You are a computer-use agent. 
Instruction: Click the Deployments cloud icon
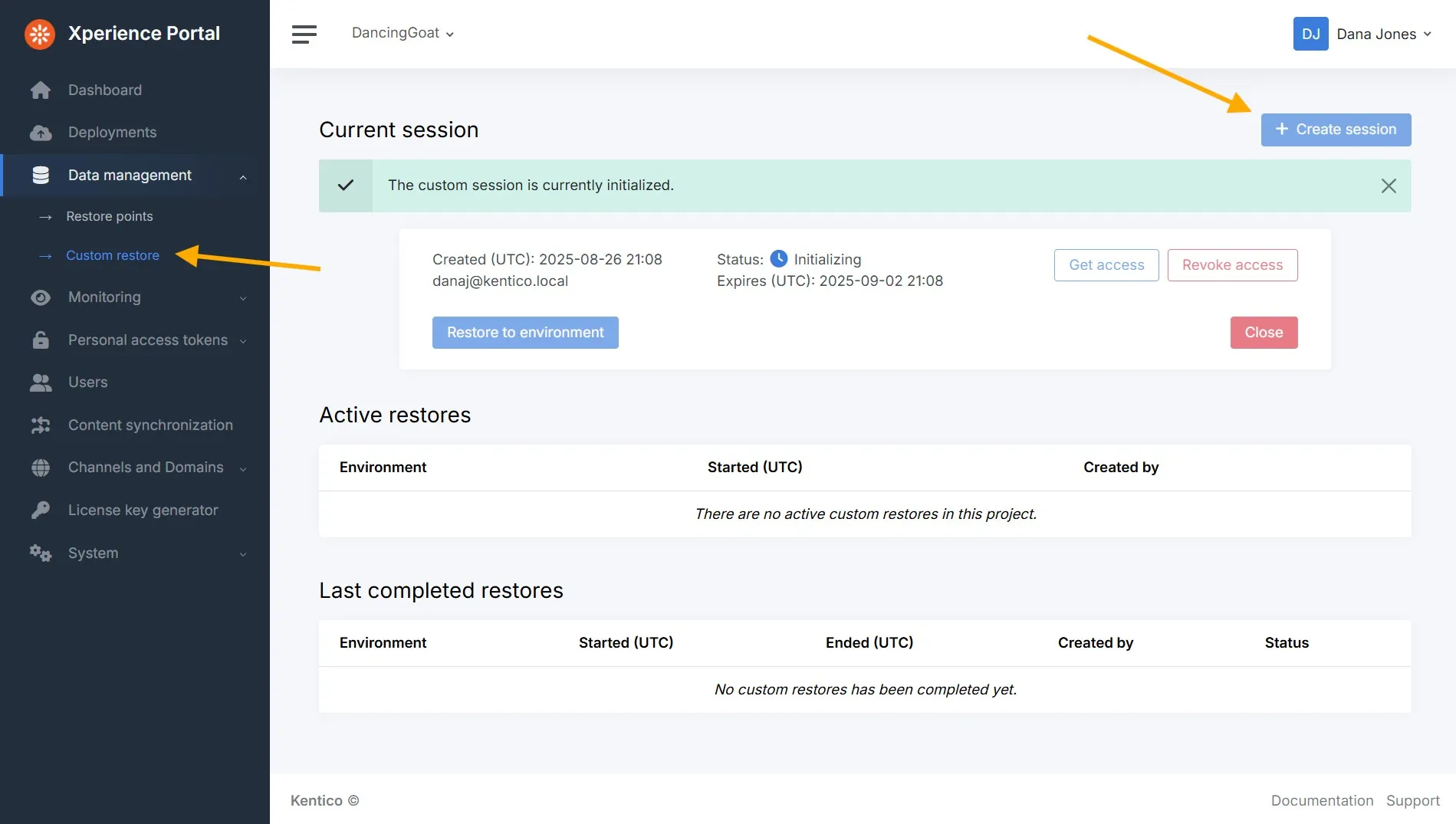41,133
